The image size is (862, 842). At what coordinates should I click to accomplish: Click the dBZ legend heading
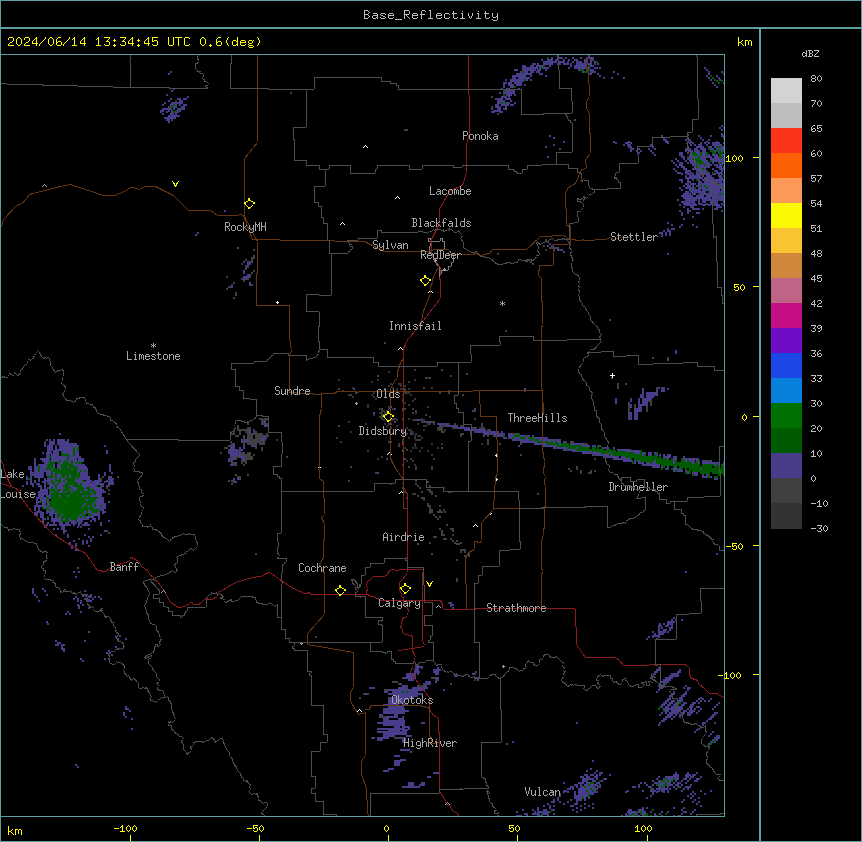coord(810,53)
